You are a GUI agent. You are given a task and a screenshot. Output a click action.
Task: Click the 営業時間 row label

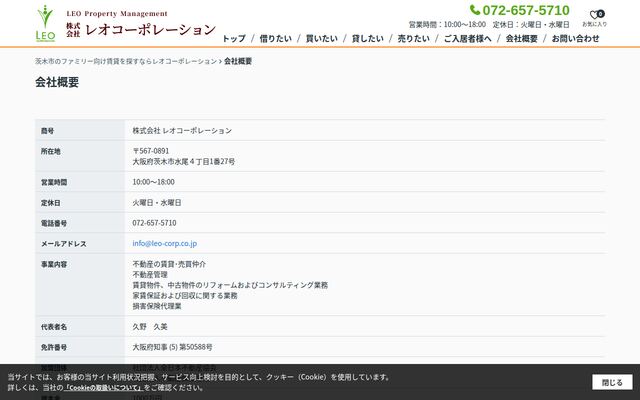54,182
